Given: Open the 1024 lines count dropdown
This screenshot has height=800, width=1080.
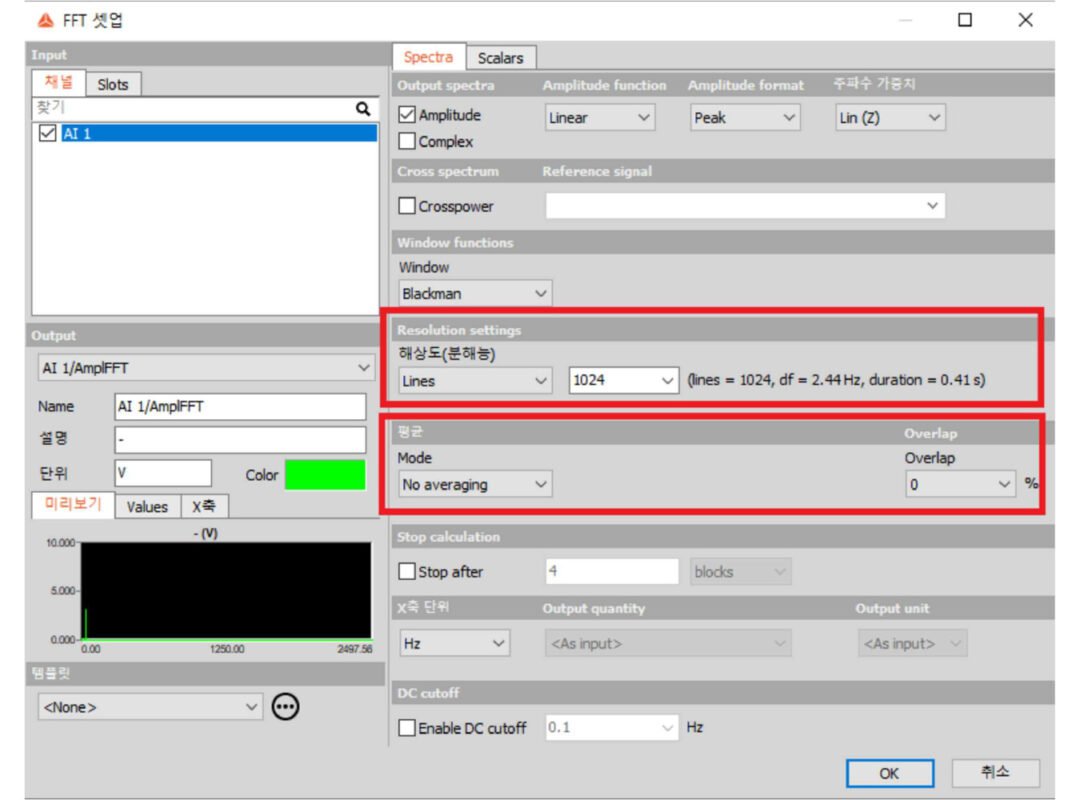Looking at the screenshot, I should tap(623, 380).
